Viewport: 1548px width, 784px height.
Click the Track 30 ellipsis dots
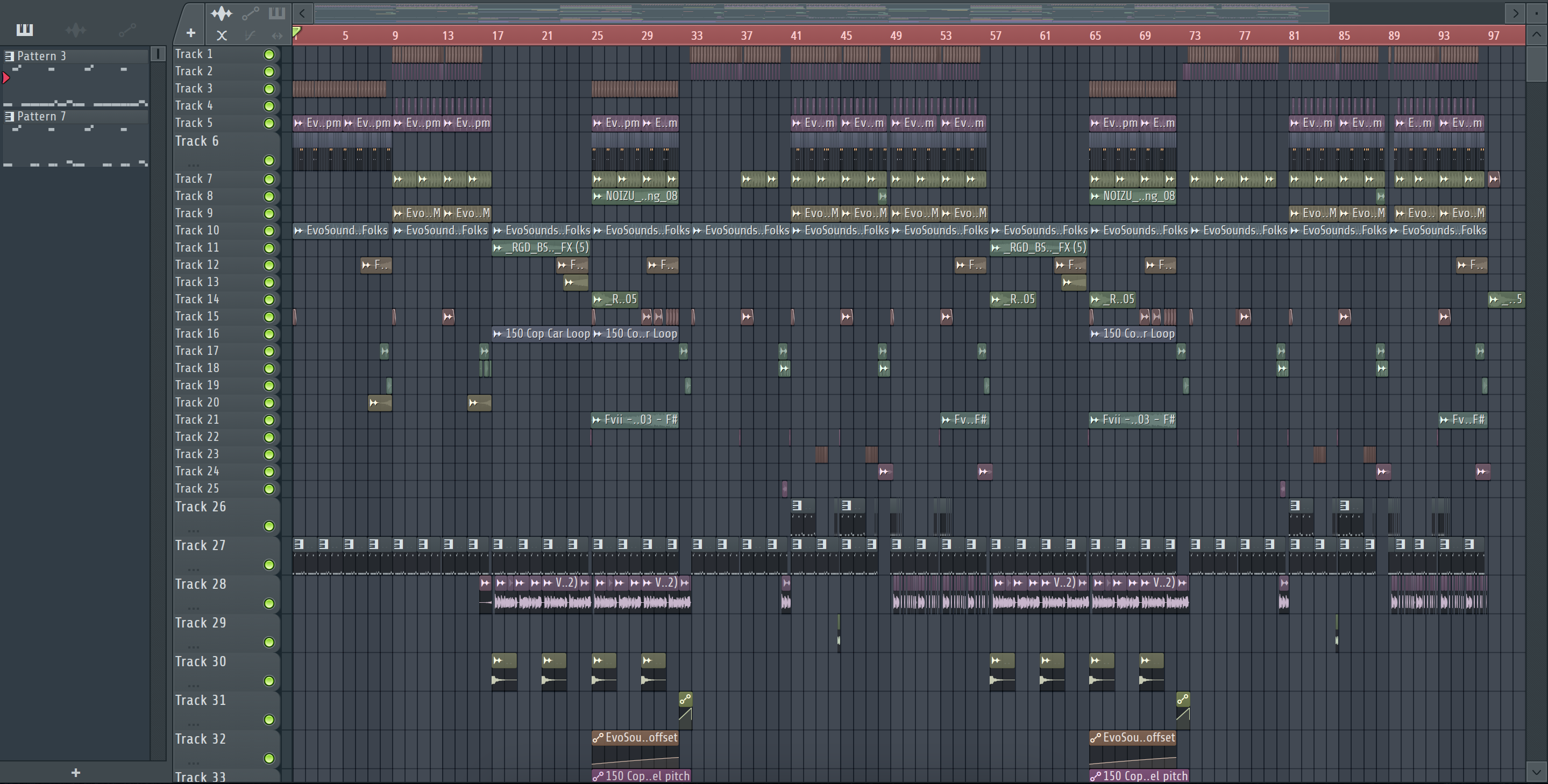(x=193, y=685)
